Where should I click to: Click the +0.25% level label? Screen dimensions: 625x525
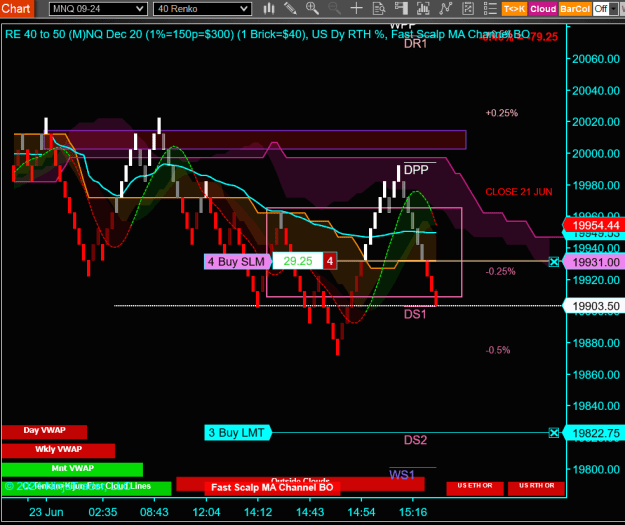pos(502,113)
